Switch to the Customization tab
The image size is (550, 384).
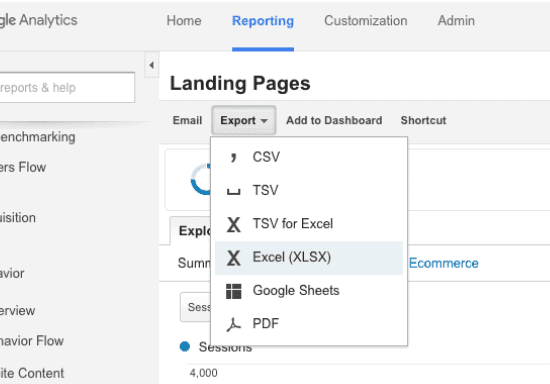pyautogui.click(x=365, y=21)
